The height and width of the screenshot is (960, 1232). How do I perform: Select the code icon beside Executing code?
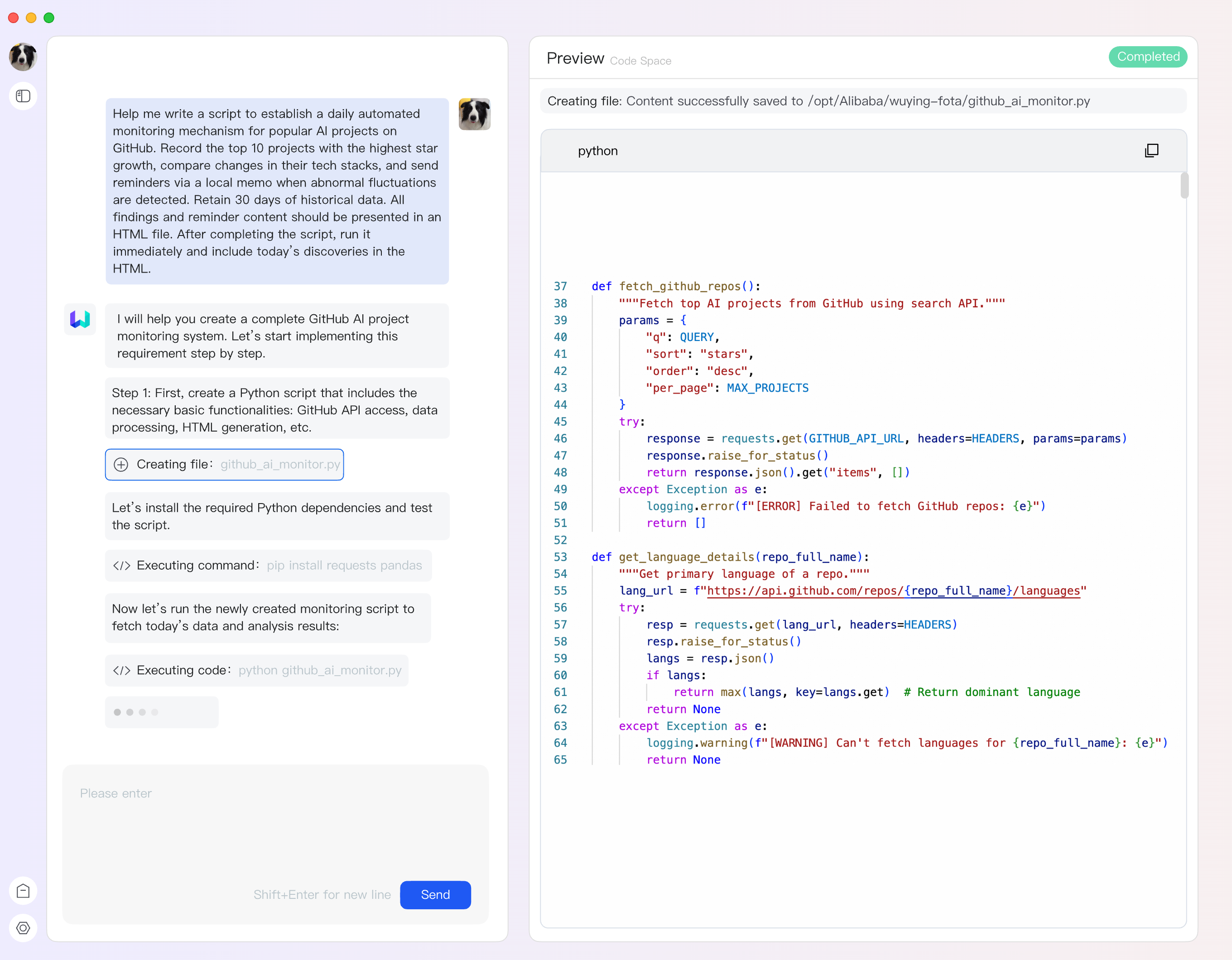(122, 670)
